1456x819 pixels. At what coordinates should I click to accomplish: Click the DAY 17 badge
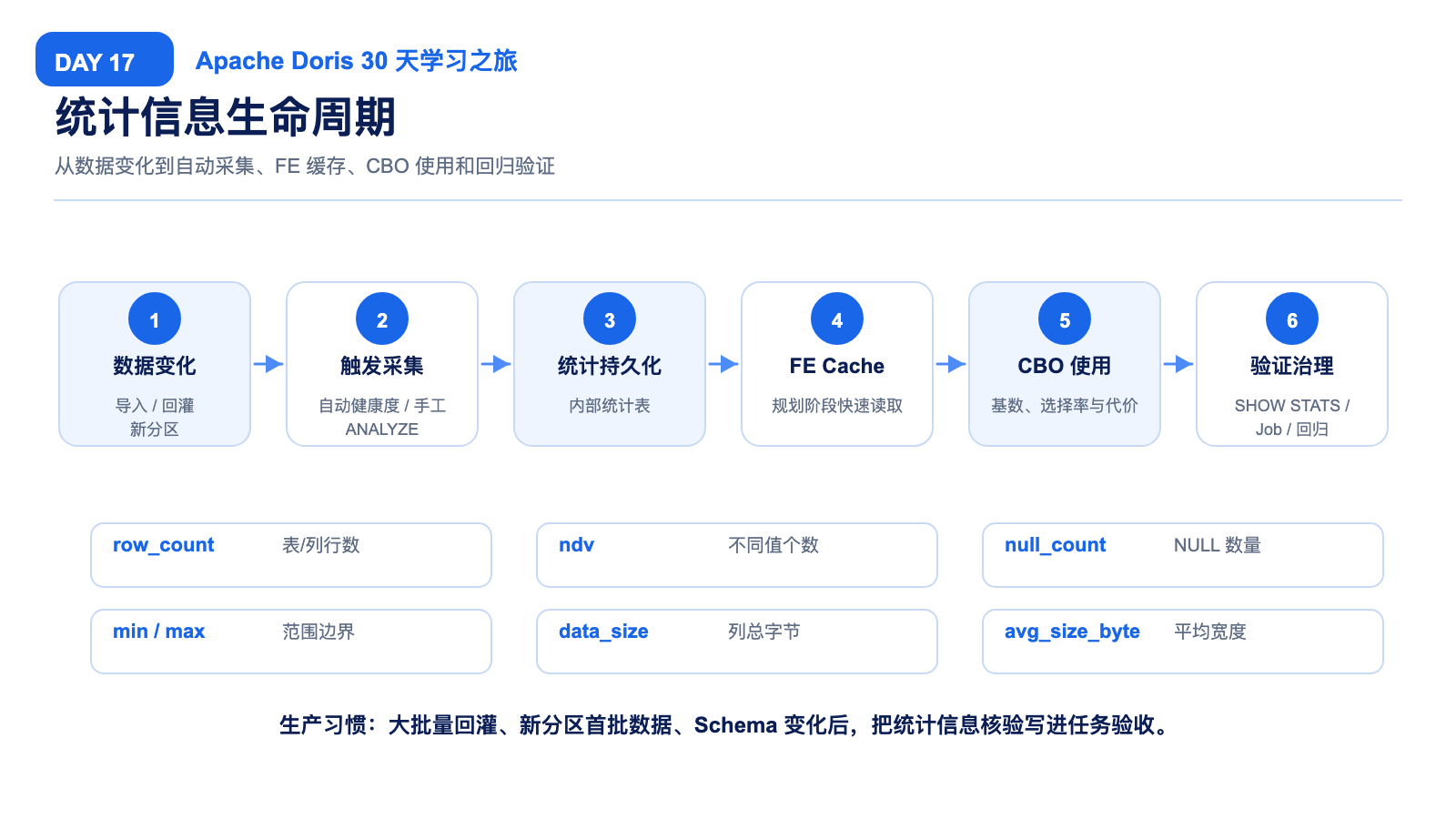(x=105, y=59)
